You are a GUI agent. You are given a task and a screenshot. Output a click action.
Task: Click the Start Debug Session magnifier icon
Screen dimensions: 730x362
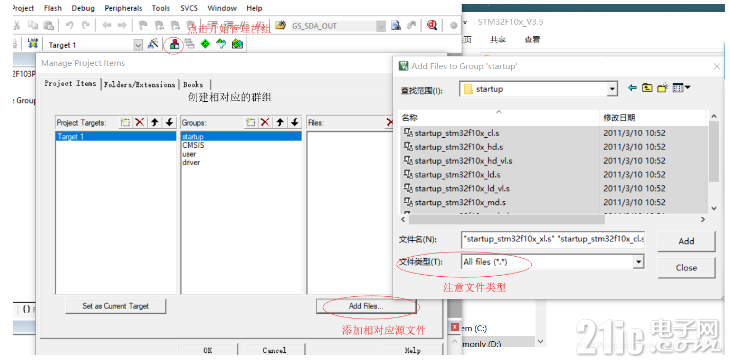pos(432,26)
